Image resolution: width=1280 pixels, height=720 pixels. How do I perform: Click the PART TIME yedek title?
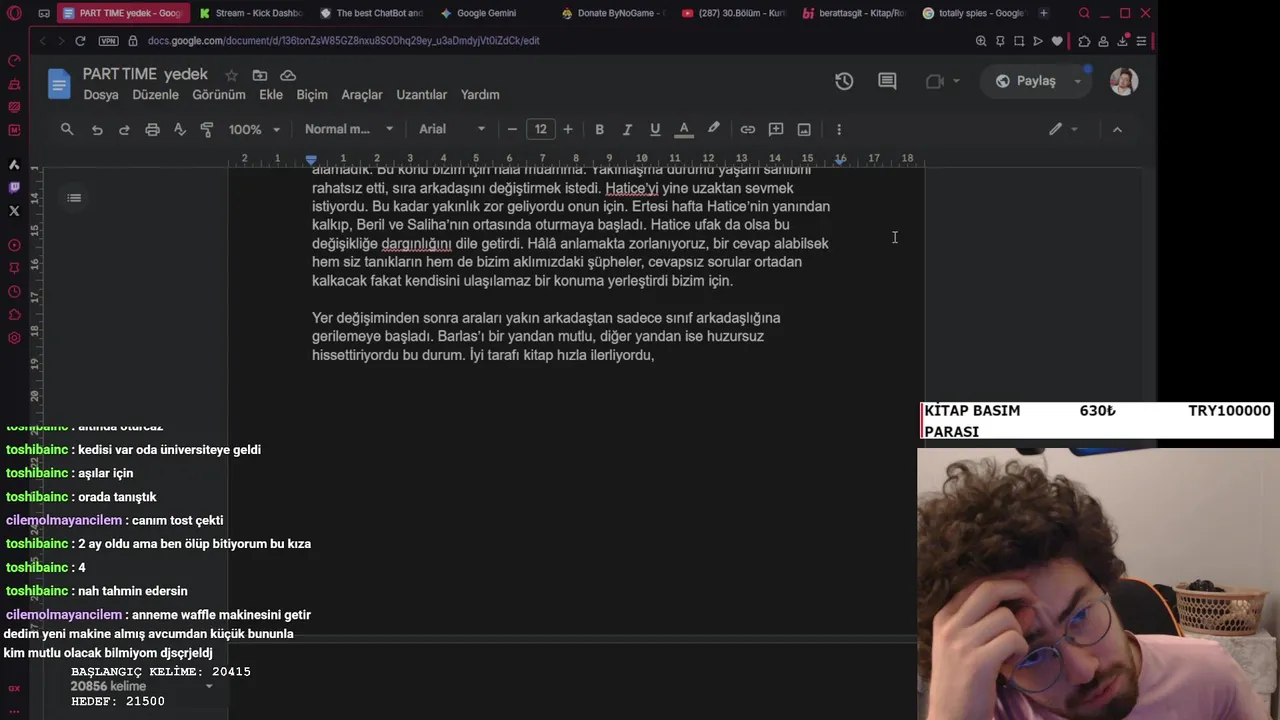click(145, 75)
